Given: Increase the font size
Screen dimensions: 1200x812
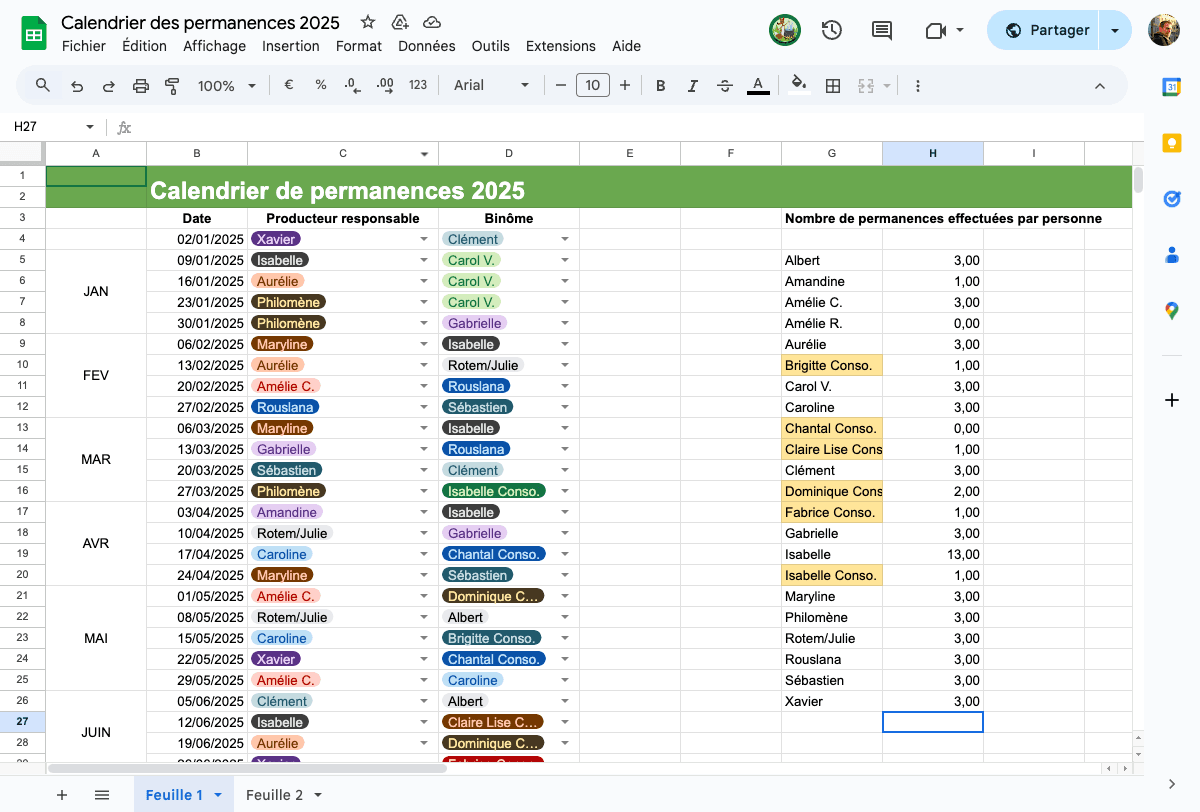Looking at the screenshot, I should click(x=625, y=85).
